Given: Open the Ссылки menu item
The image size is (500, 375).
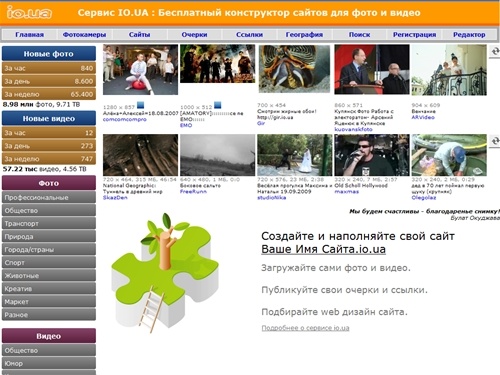Looking at the screenshot, I should [x=249, y=35].
